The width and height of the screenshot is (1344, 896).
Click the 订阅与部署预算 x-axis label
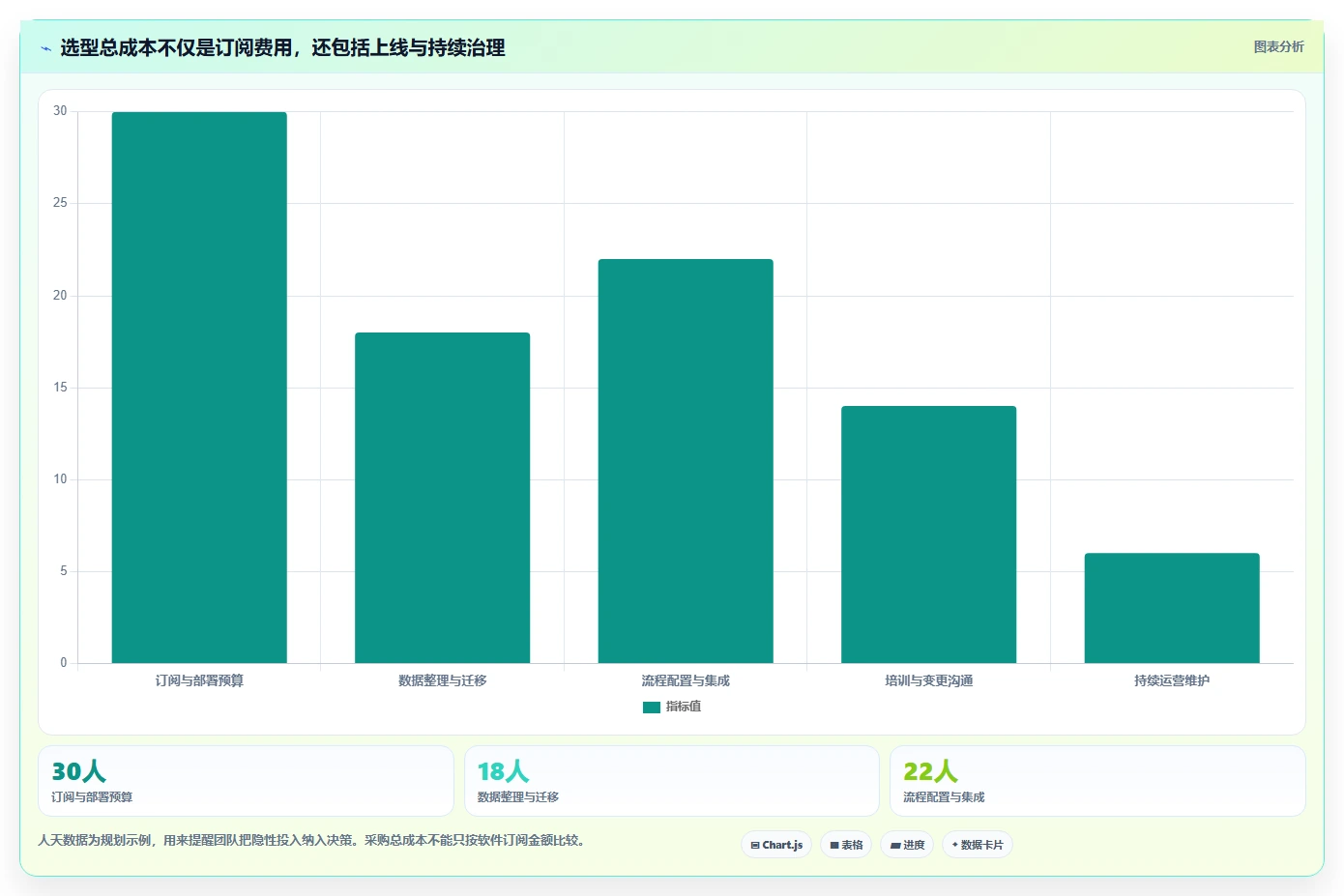(x=199, y=680)
